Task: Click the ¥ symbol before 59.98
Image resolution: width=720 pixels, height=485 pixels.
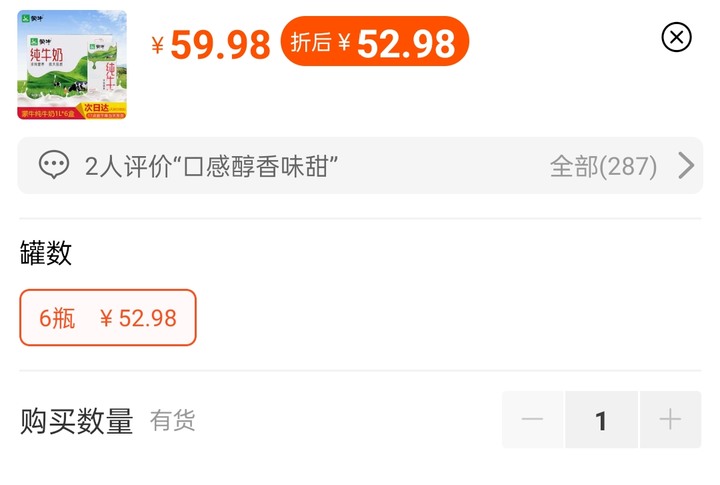Action: (x=158, y=45)
